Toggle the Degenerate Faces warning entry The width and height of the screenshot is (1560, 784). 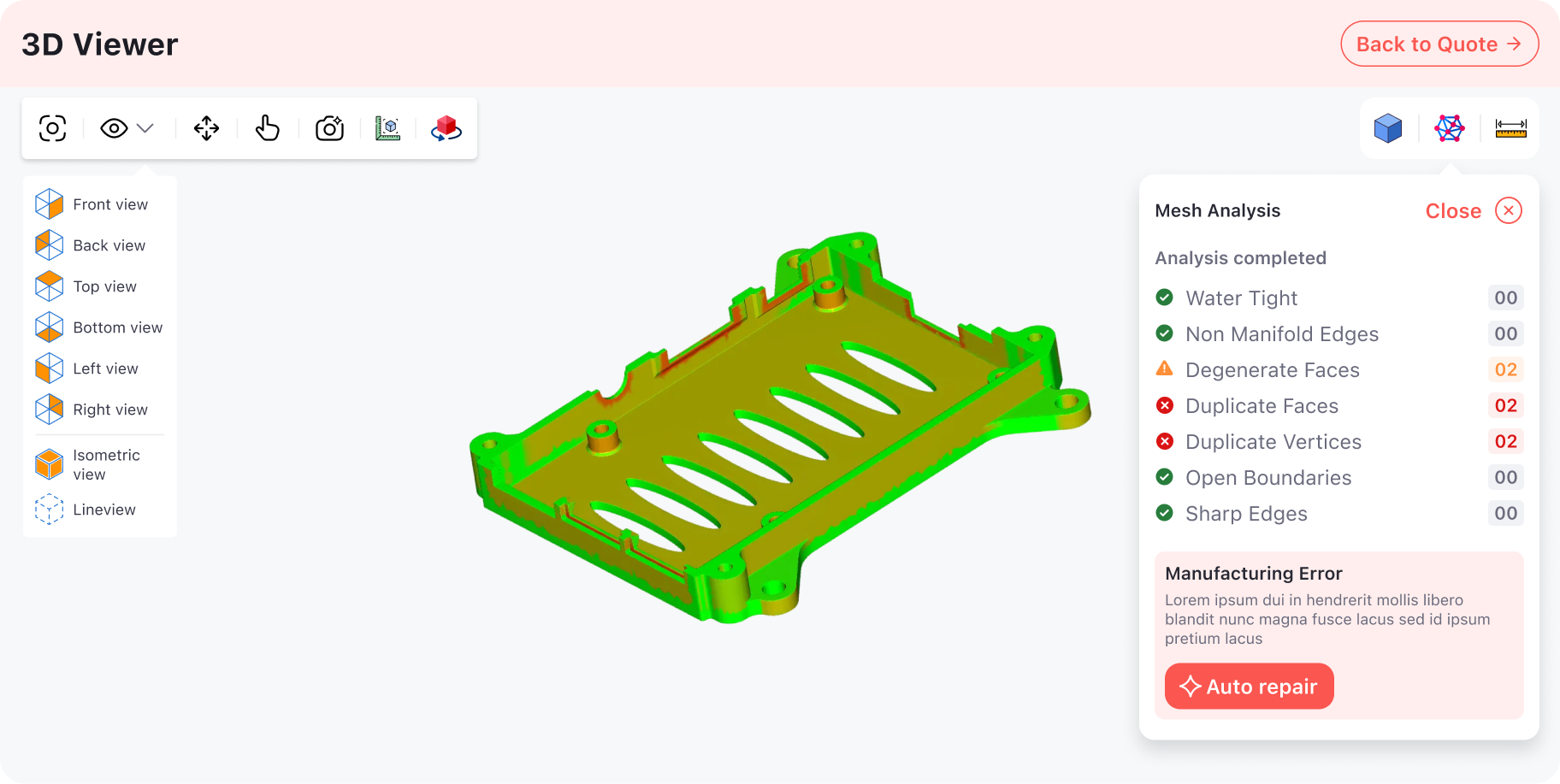tap(1272, 369)
